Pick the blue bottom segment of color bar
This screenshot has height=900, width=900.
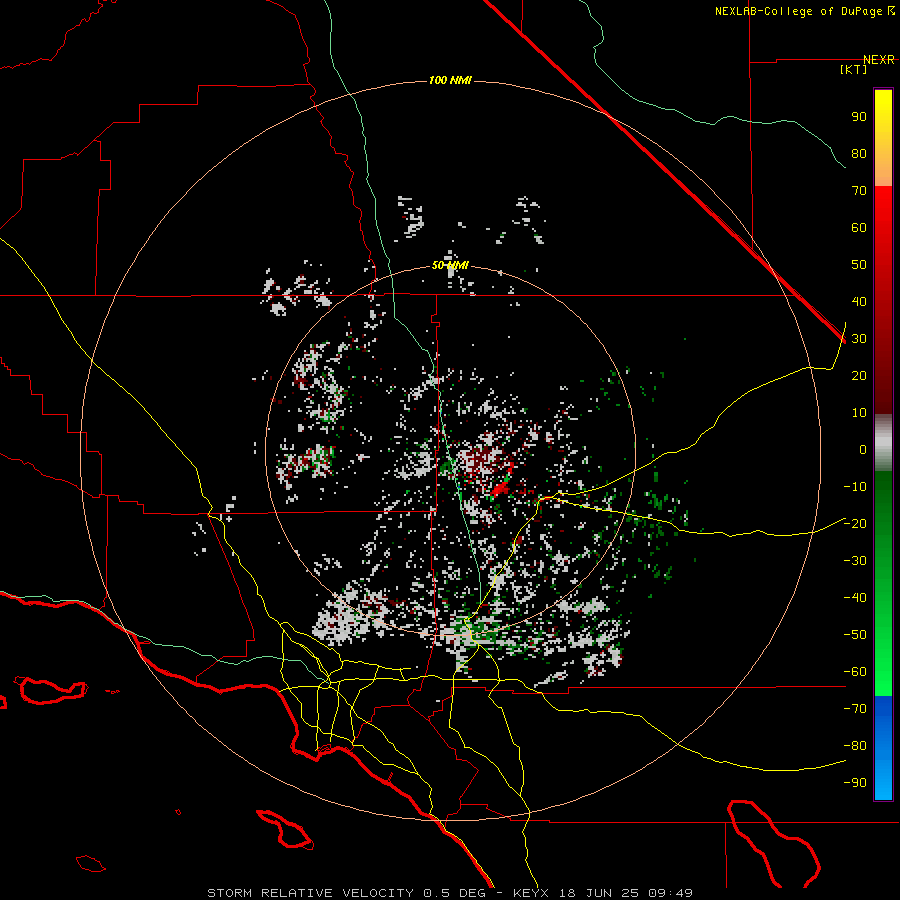(883, 747)
